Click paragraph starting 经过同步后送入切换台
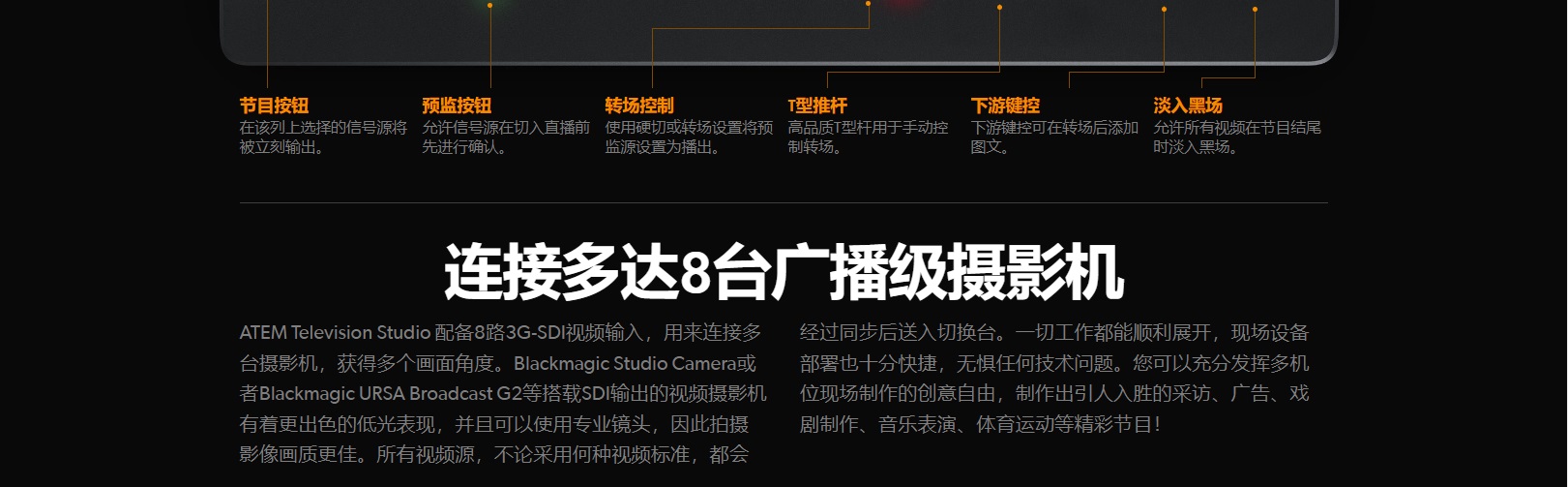 [1054, 378]
